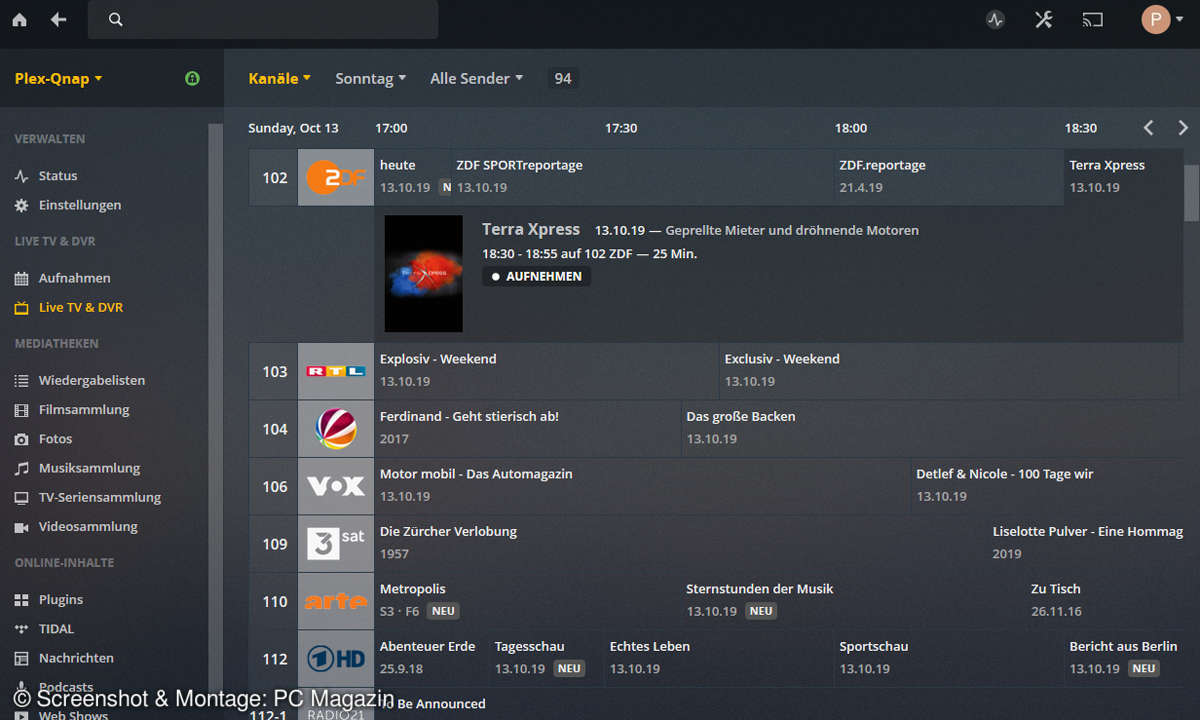Open the wrench and screwdriver settings icon
Image resolution: width=1200 pixels, height=720 pixels.
(x=1044, y=20)
